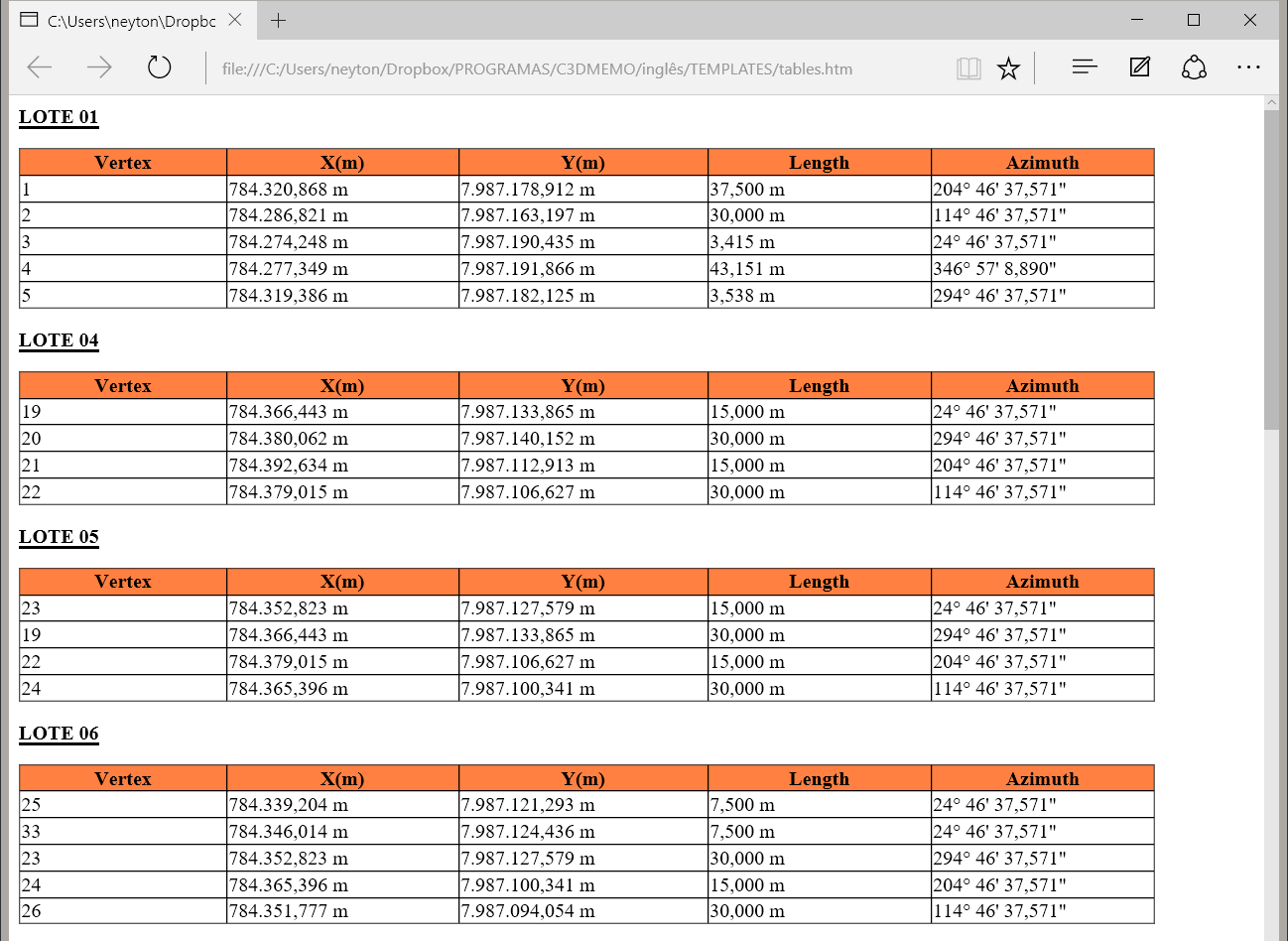The image size is (1288, 941).
Task: Click the Y(m) header in LOTE 05 table
Action: pos(583,582)
